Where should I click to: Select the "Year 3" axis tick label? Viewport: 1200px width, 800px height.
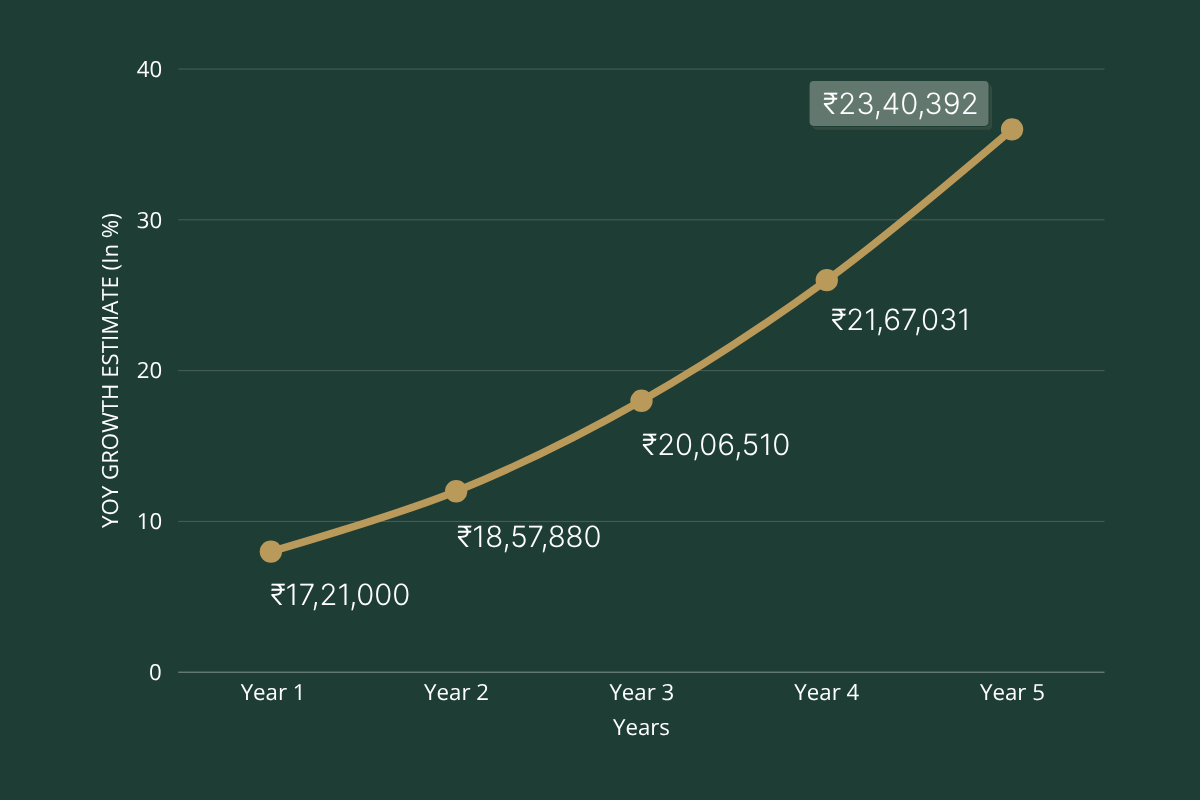[x=641, y=692]
